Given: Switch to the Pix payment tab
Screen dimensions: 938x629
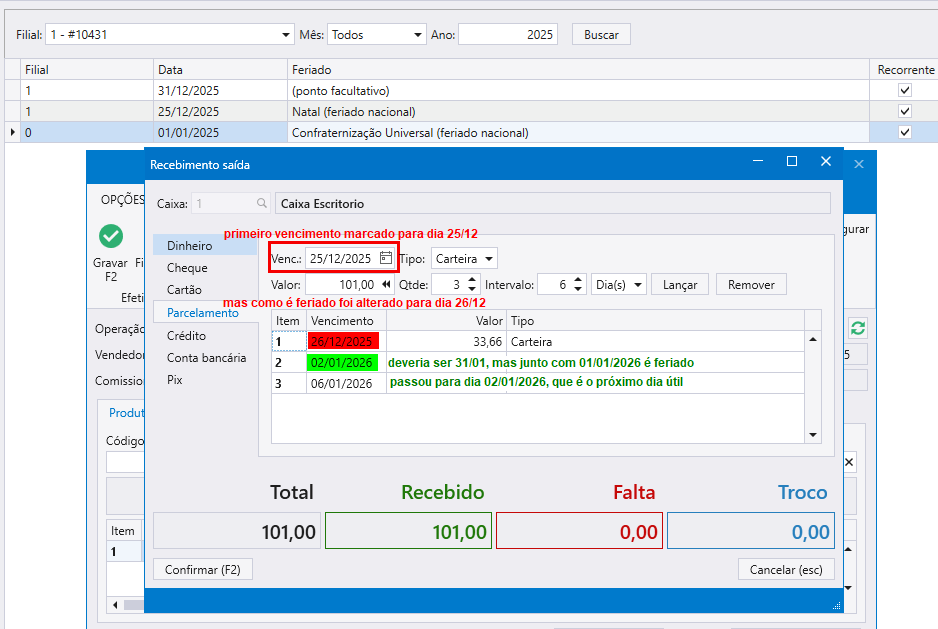Looking at the screenshot, I should (x=175, y=380).
